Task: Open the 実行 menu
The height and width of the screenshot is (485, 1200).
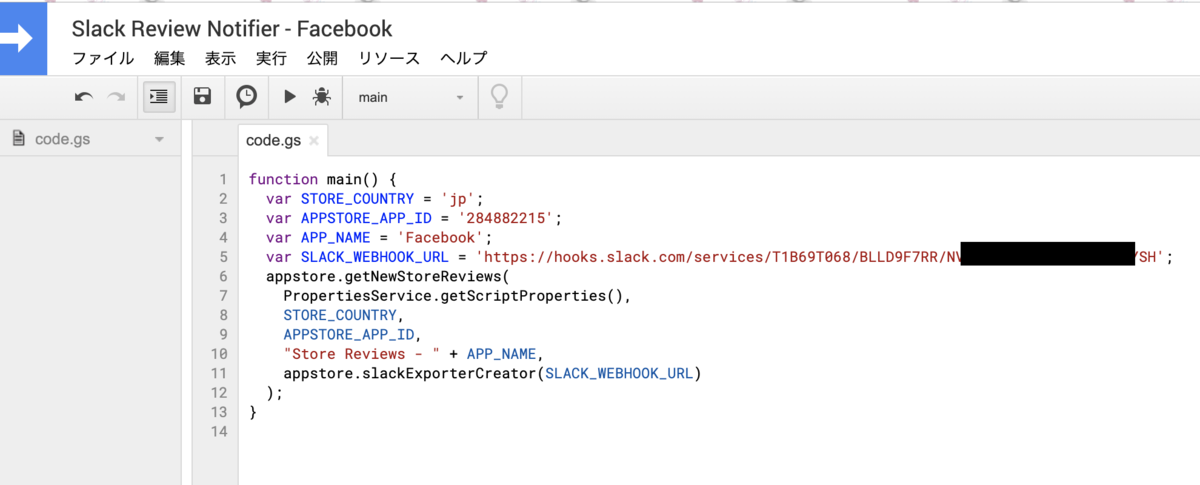Action: click(x=271, y=58)
